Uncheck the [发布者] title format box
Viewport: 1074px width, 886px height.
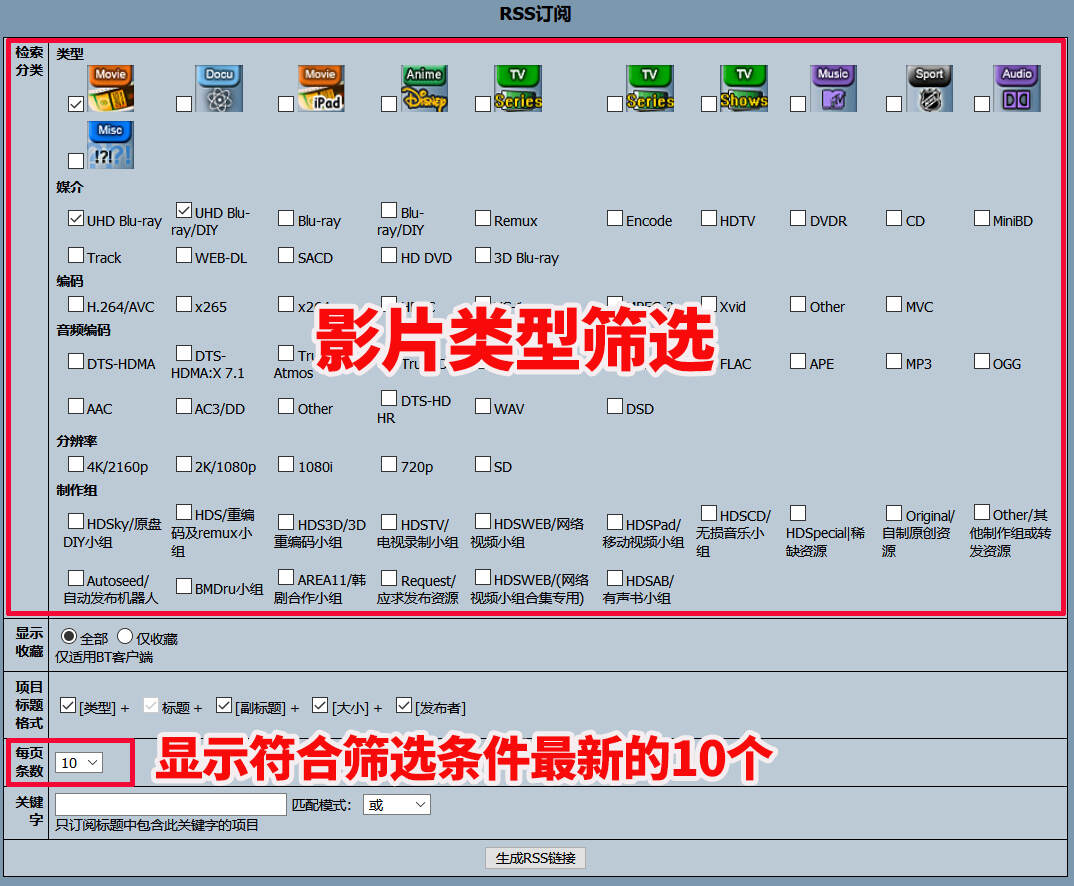tap(404, 705)
